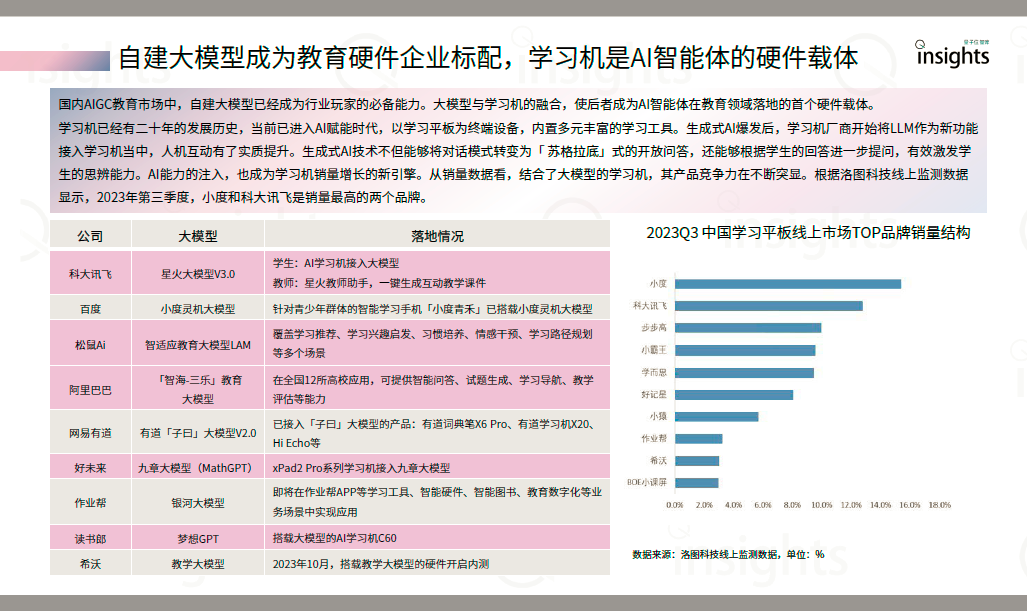Click the 小度 bar in the chart
Screen dimensions: 1027x611
[x=788, y=284]
